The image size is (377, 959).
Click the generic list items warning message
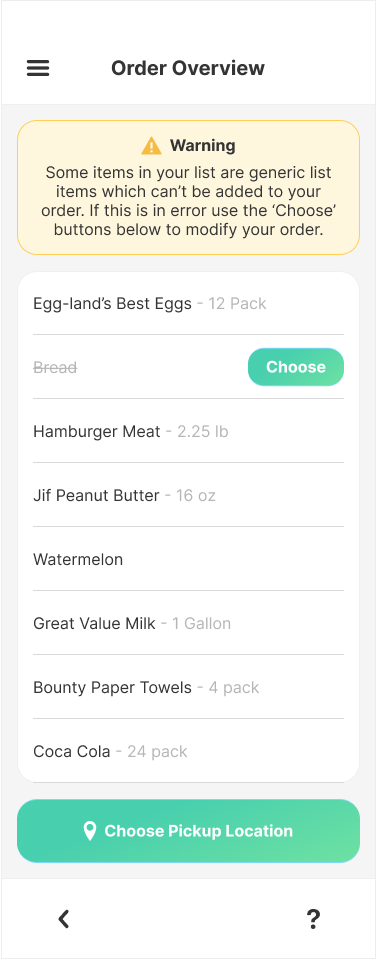coord(188,201)
